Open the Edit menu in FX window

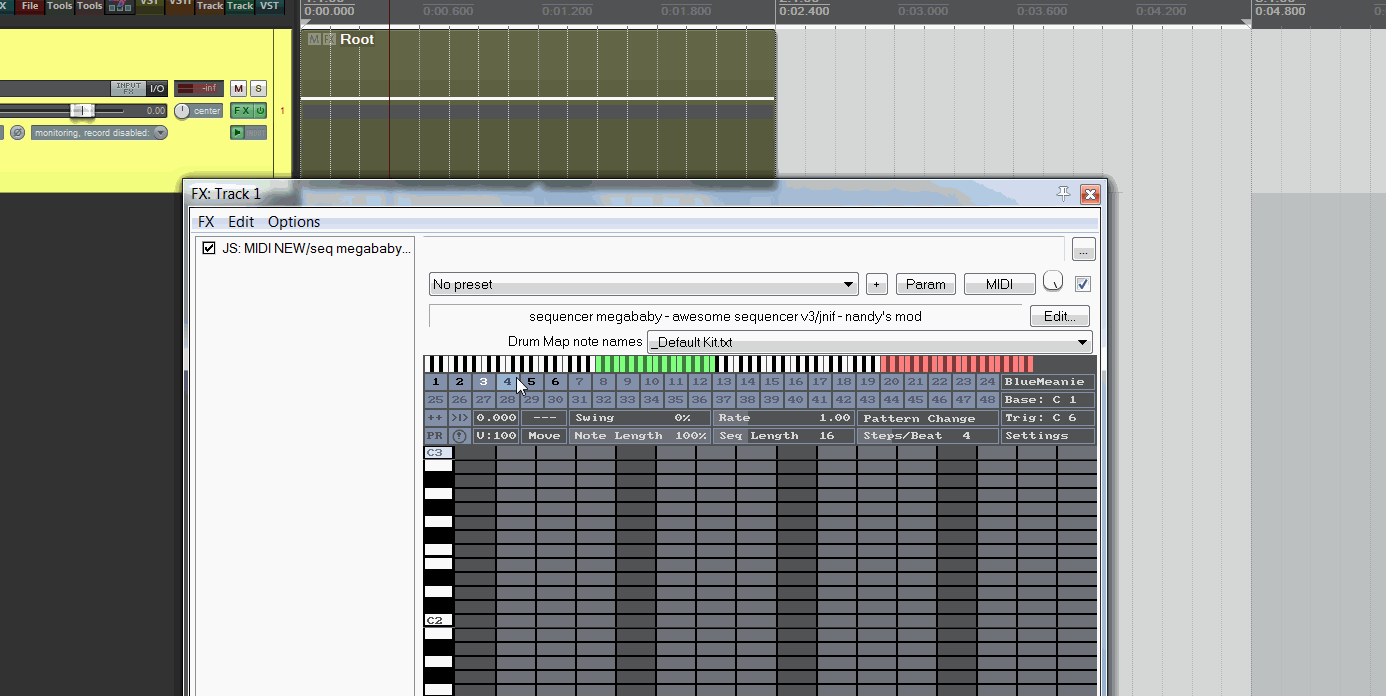coord(241,222)
